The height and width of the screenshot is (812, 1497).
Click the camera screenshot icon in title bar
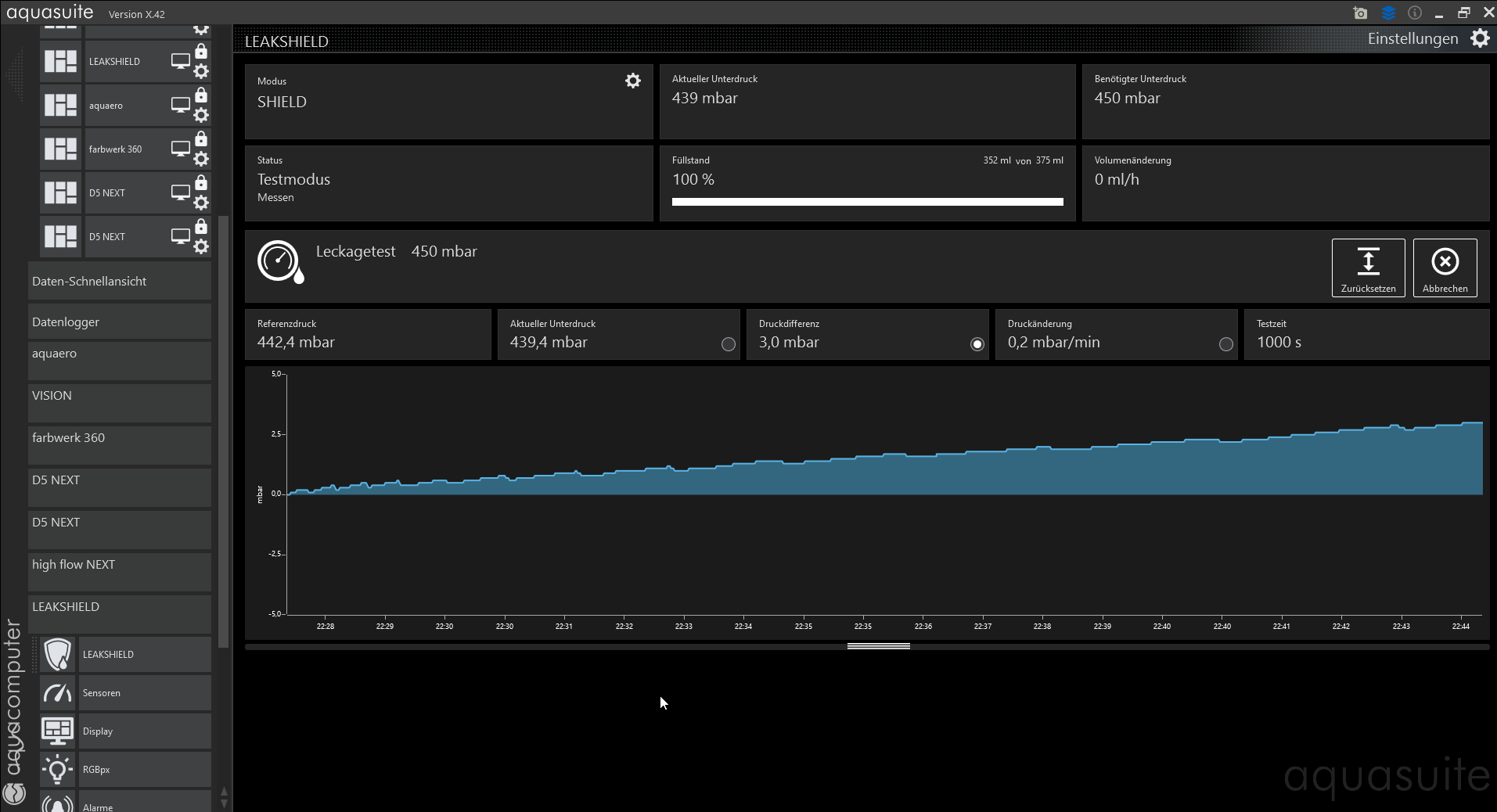tap(1360, 13)
